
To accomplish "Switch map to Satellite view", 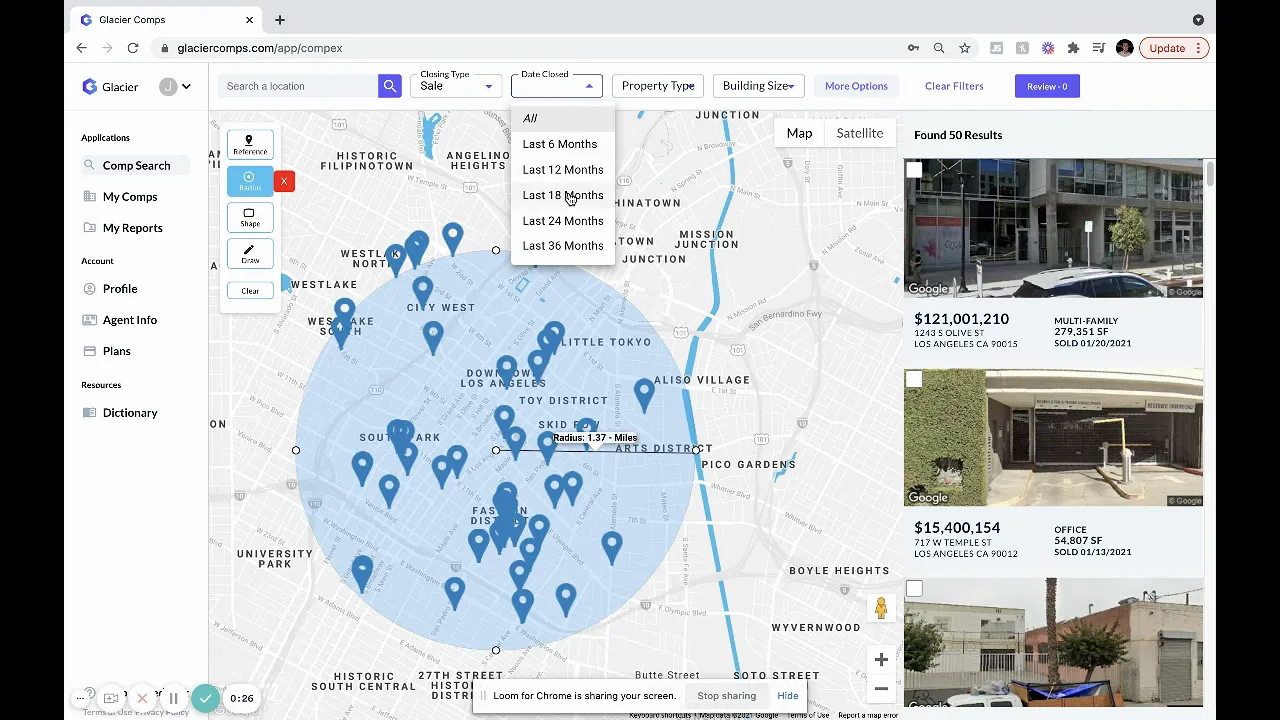I will [x=860, y=133].
